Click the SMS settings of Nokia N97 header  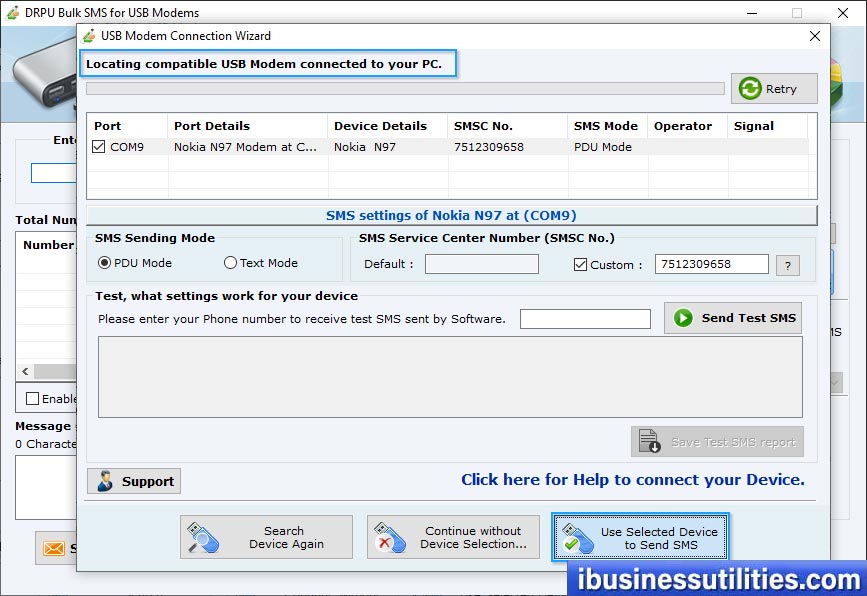(451, 215)
